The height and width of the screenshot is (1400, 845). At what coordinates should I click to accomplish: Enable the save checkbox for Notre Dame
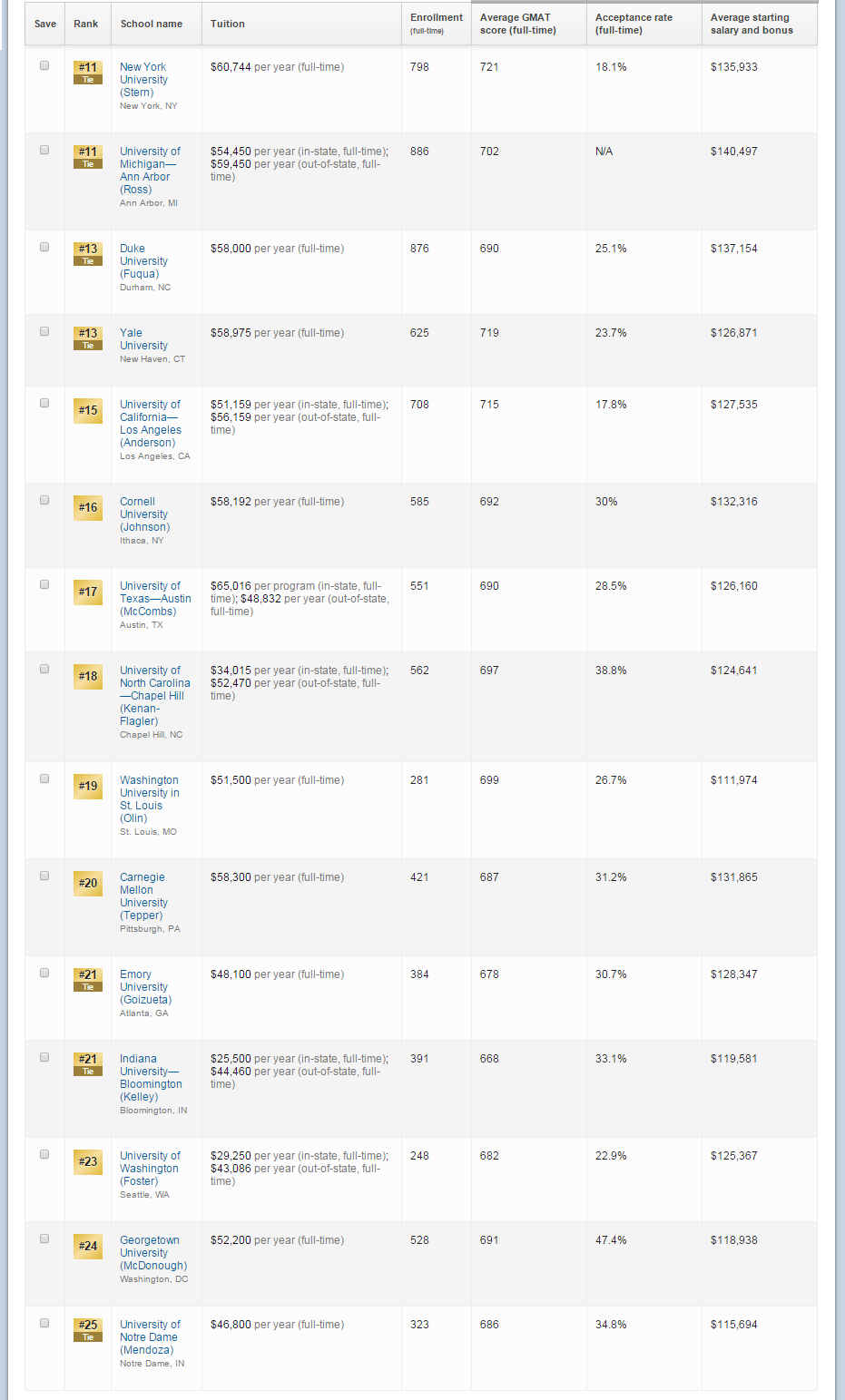(44, 1323)
